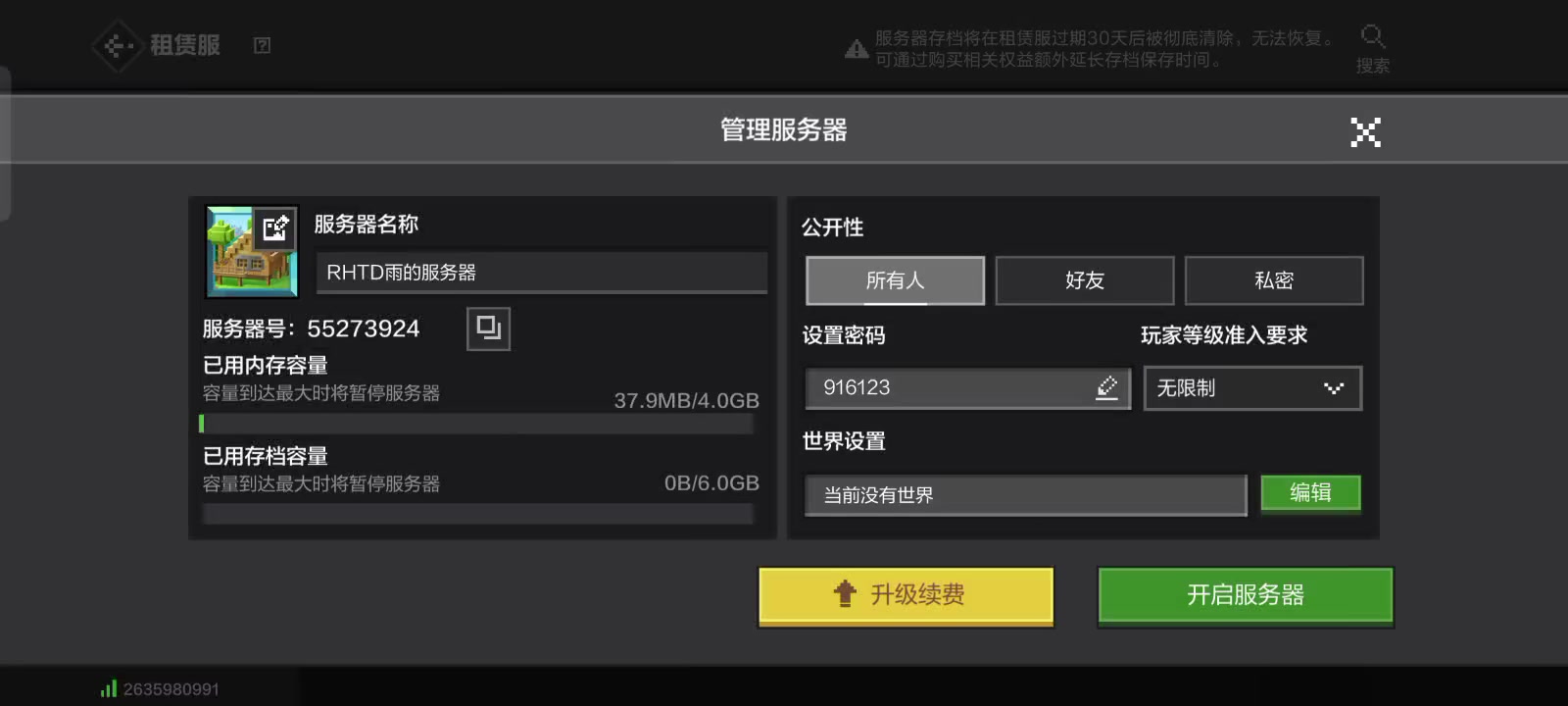This screenshot has width=1568, height=706.
Task: Select 好友 visibility option
Action: pyautogui.click(x=1085, y=280)
